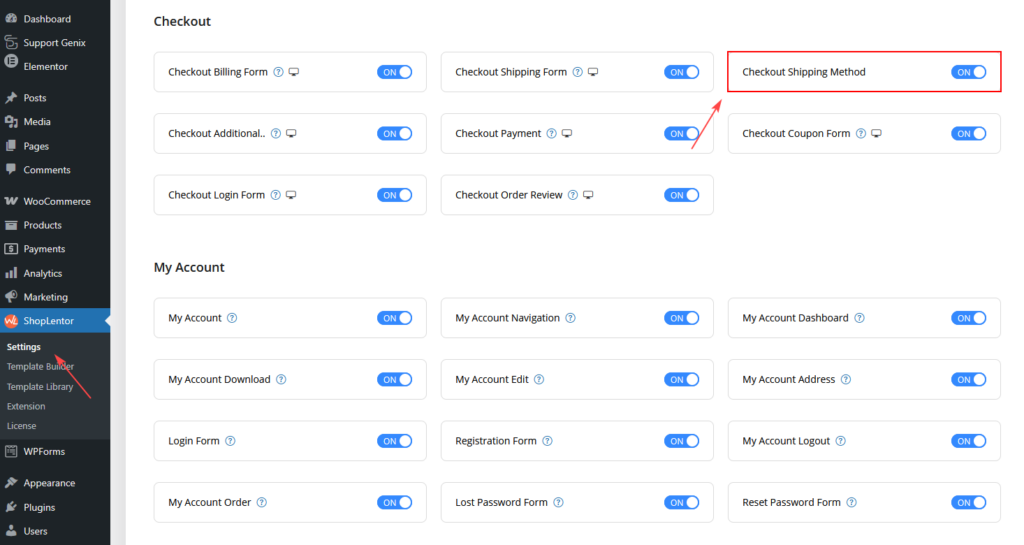Switch off the Registration Form toggle
Screen dimensions: 1024x545
click(682, 441)
